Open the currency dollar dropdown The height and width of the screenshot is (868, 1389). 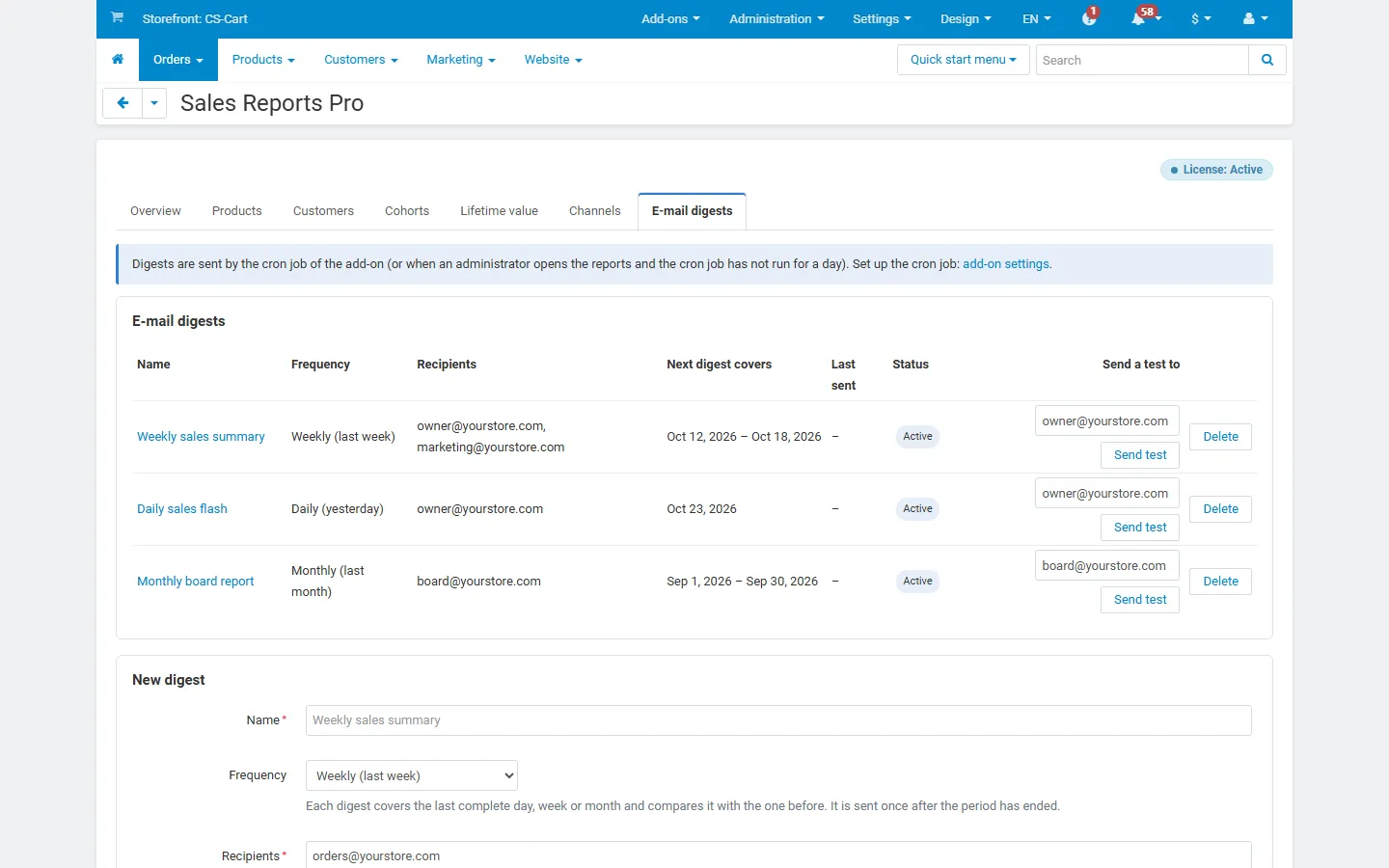[x=1201, y=18]
